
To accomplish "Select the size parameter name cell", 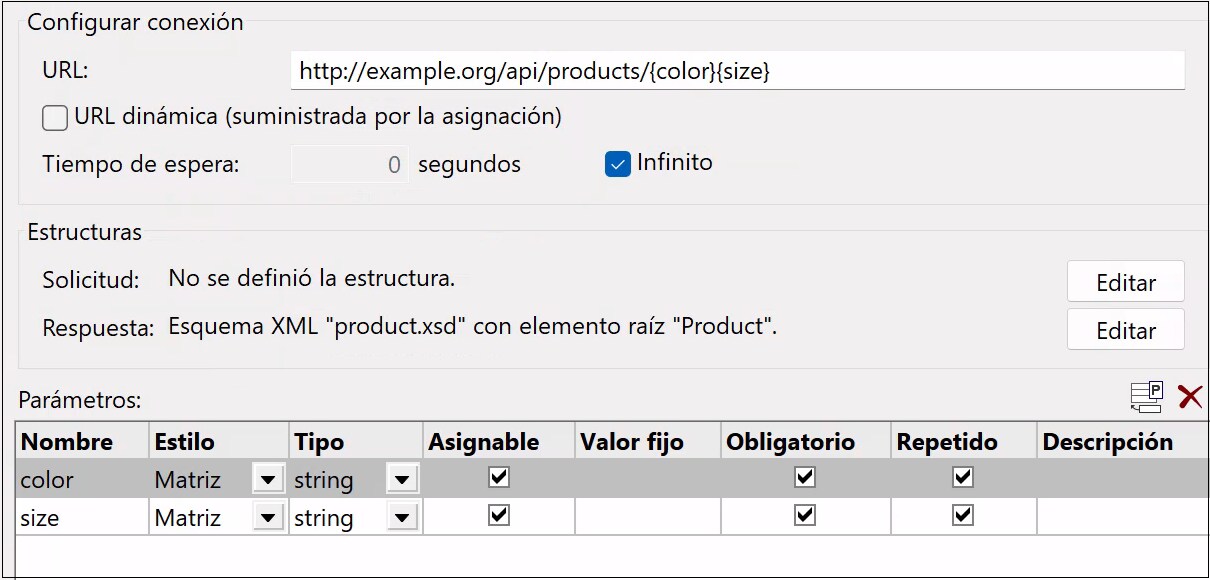I will coord(82,518).
